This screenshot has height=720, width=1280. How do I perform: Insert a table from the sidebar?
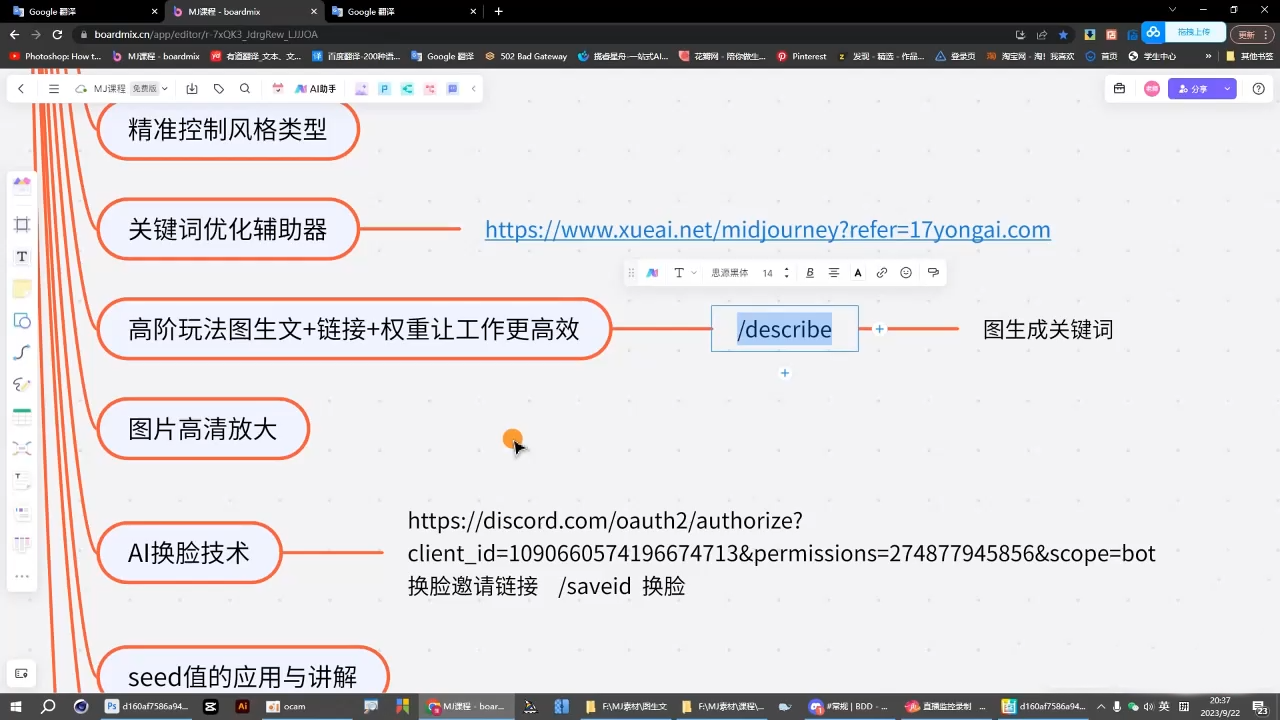click(x=22, y=417)
